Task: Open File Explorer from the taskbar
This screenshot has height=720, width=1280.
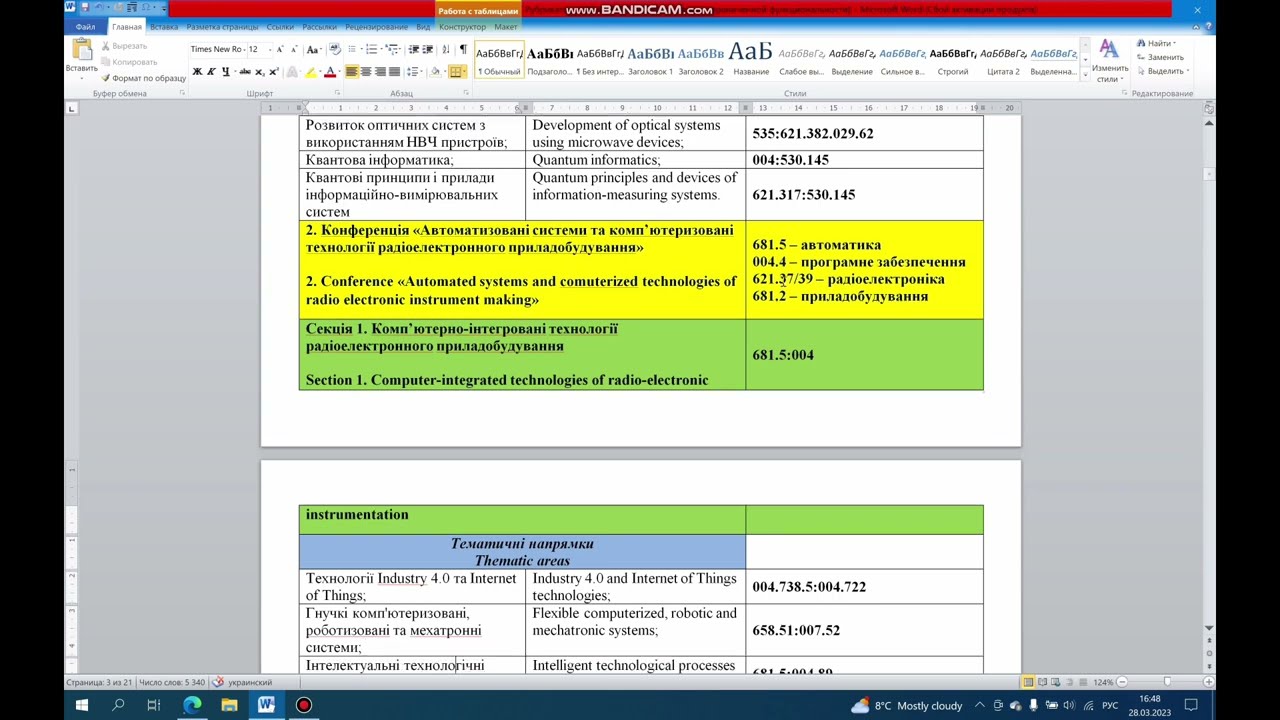Action: point(229,705)
